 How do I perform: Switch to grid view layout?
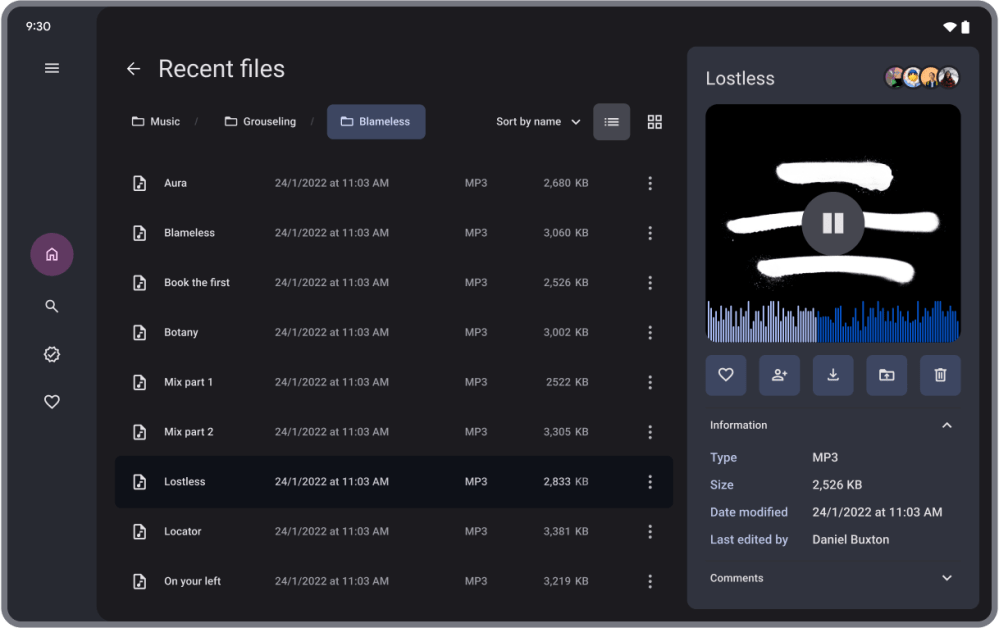pyautogui.click(x=655, y=122)
